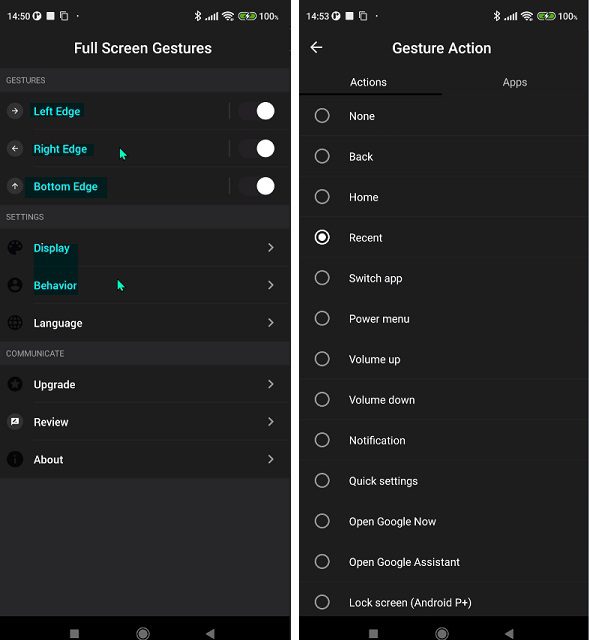Click the Review chat icon

pyautogui.click(x=15, y=422)
